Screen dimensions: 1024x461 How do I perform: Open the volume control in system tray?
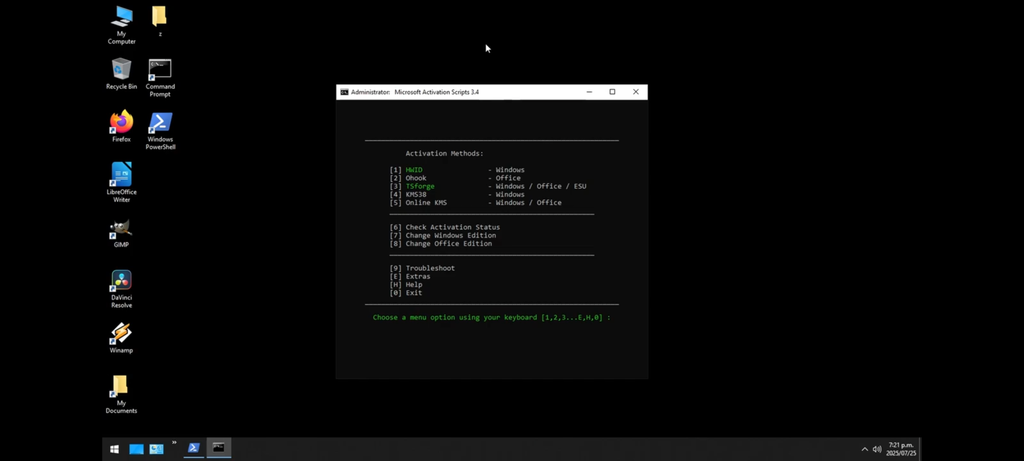877,449
